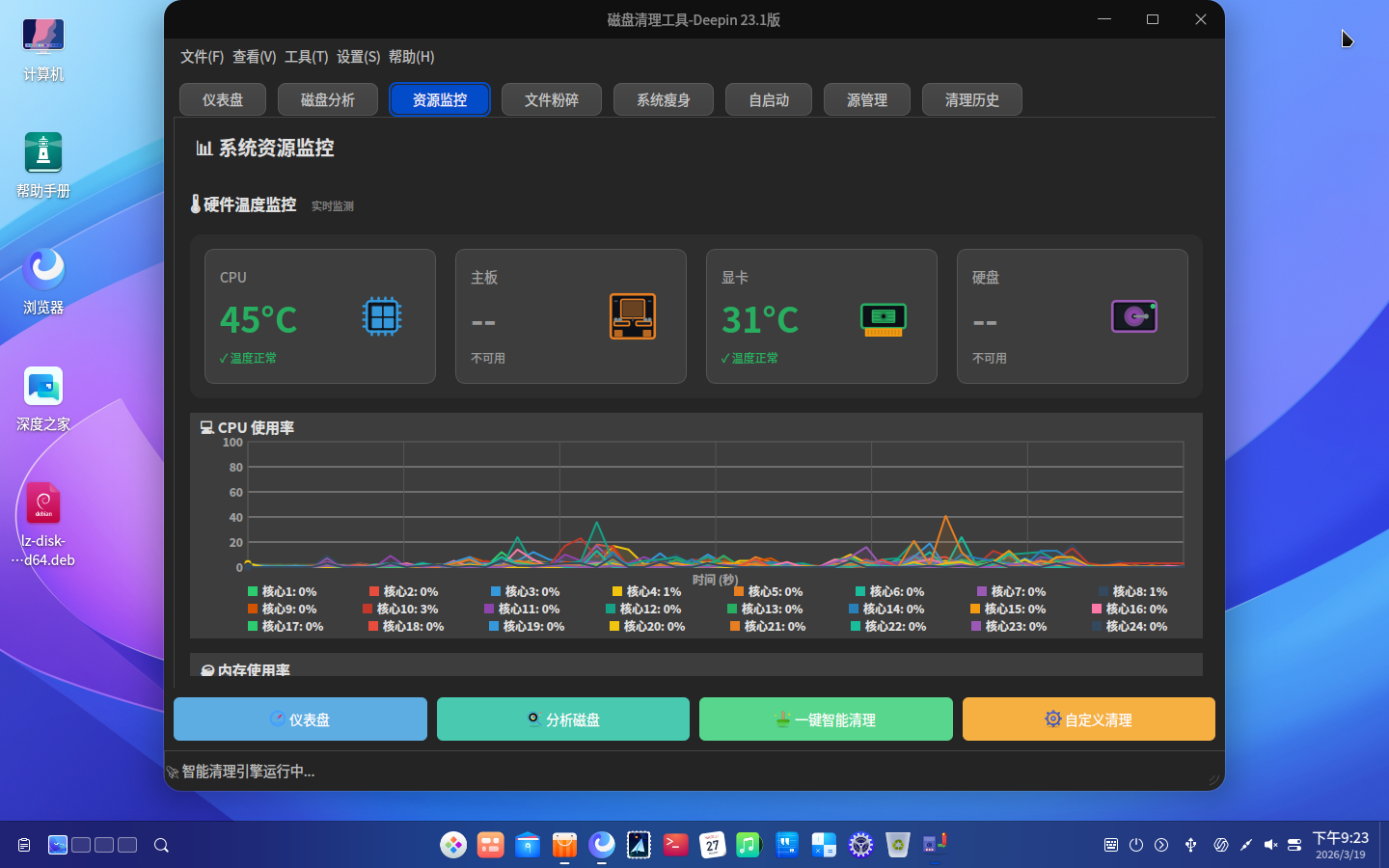The image size is (1389, 868).
Task: Open the taskbar search icon
Action: click(162, 845)
